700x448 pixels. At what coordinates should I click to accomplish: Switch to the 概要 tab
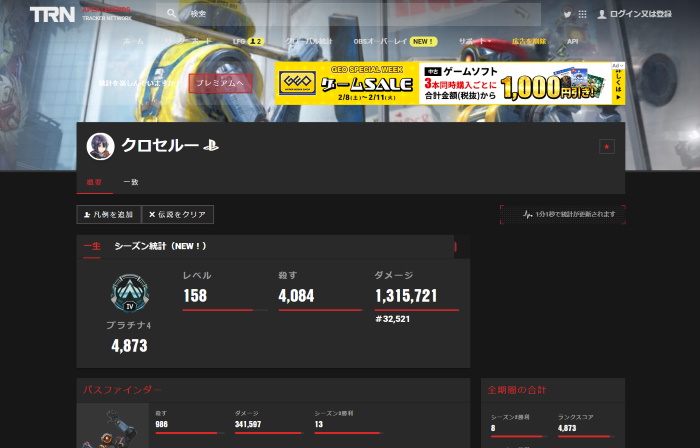pyautogui.click(x=94, y=182)
